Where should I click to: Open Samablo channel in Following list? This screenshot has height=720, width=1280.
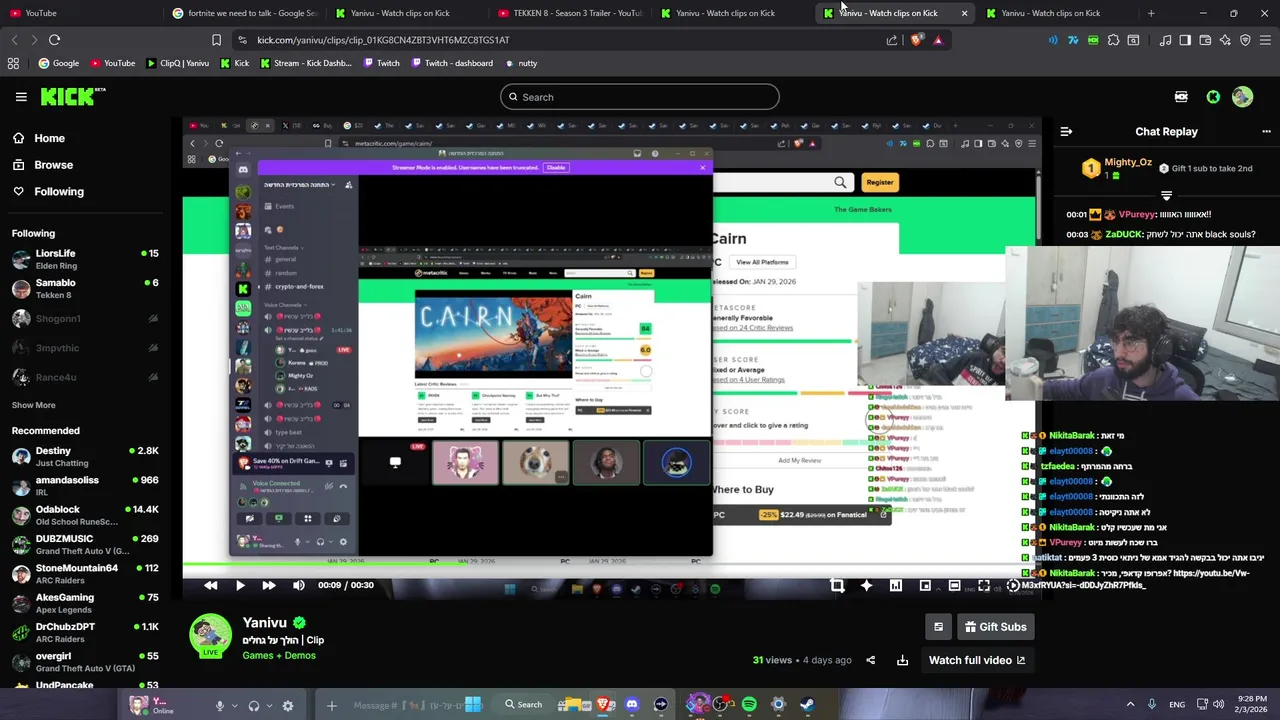point(85,289)
